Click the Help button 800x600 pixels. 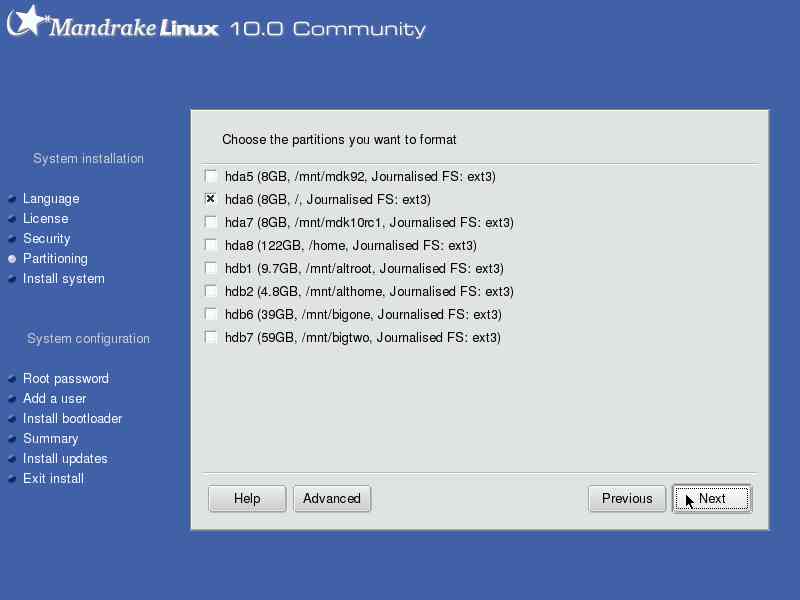point(247,498)
